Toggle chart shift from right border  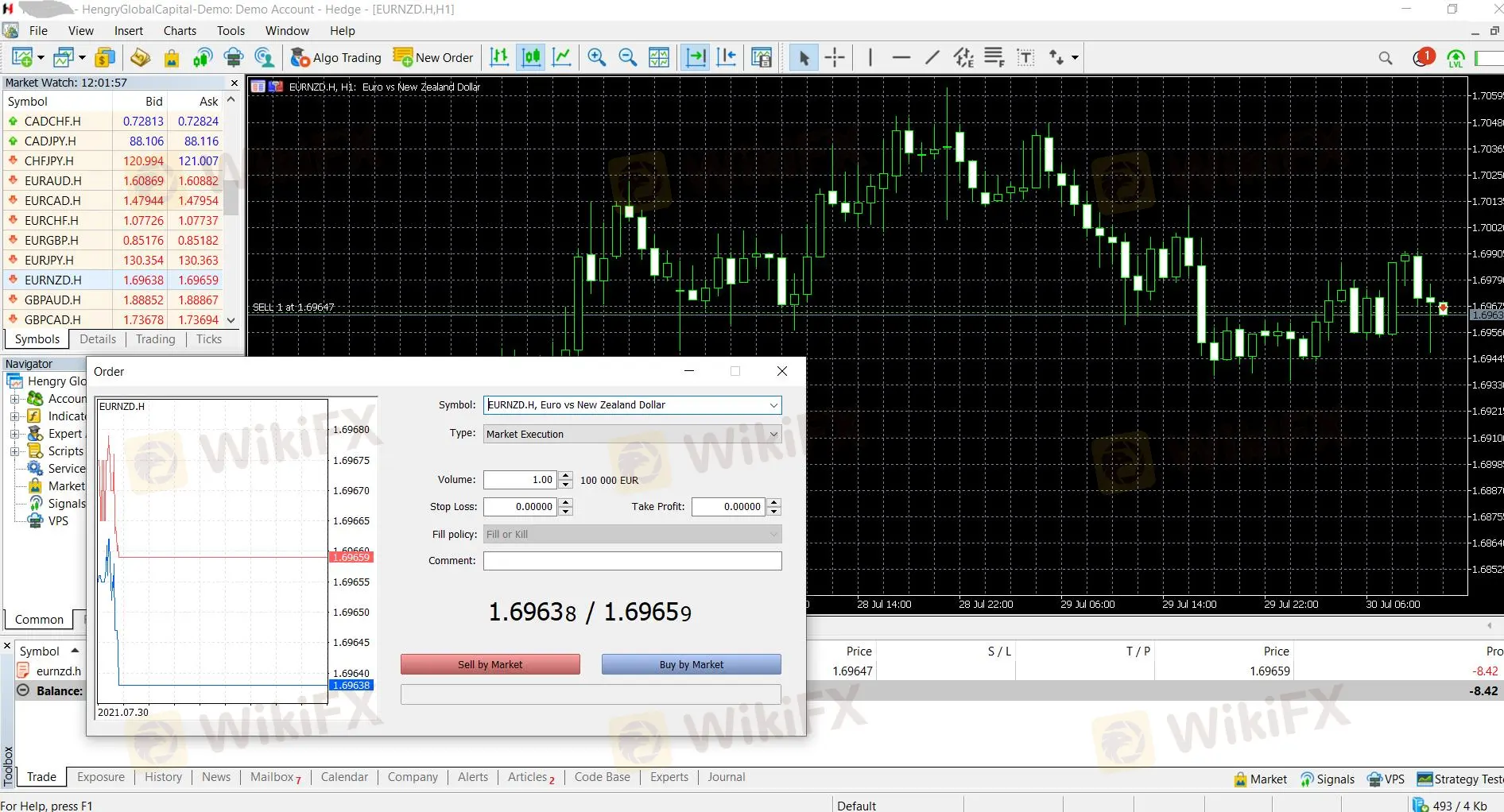[x=727, y=57]
